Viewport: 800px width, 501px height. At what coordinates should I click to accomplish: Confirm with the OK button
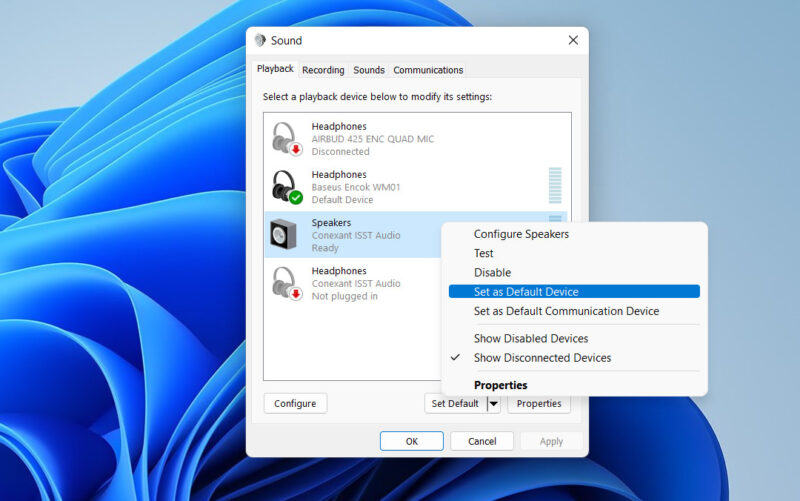pos(411,441)
